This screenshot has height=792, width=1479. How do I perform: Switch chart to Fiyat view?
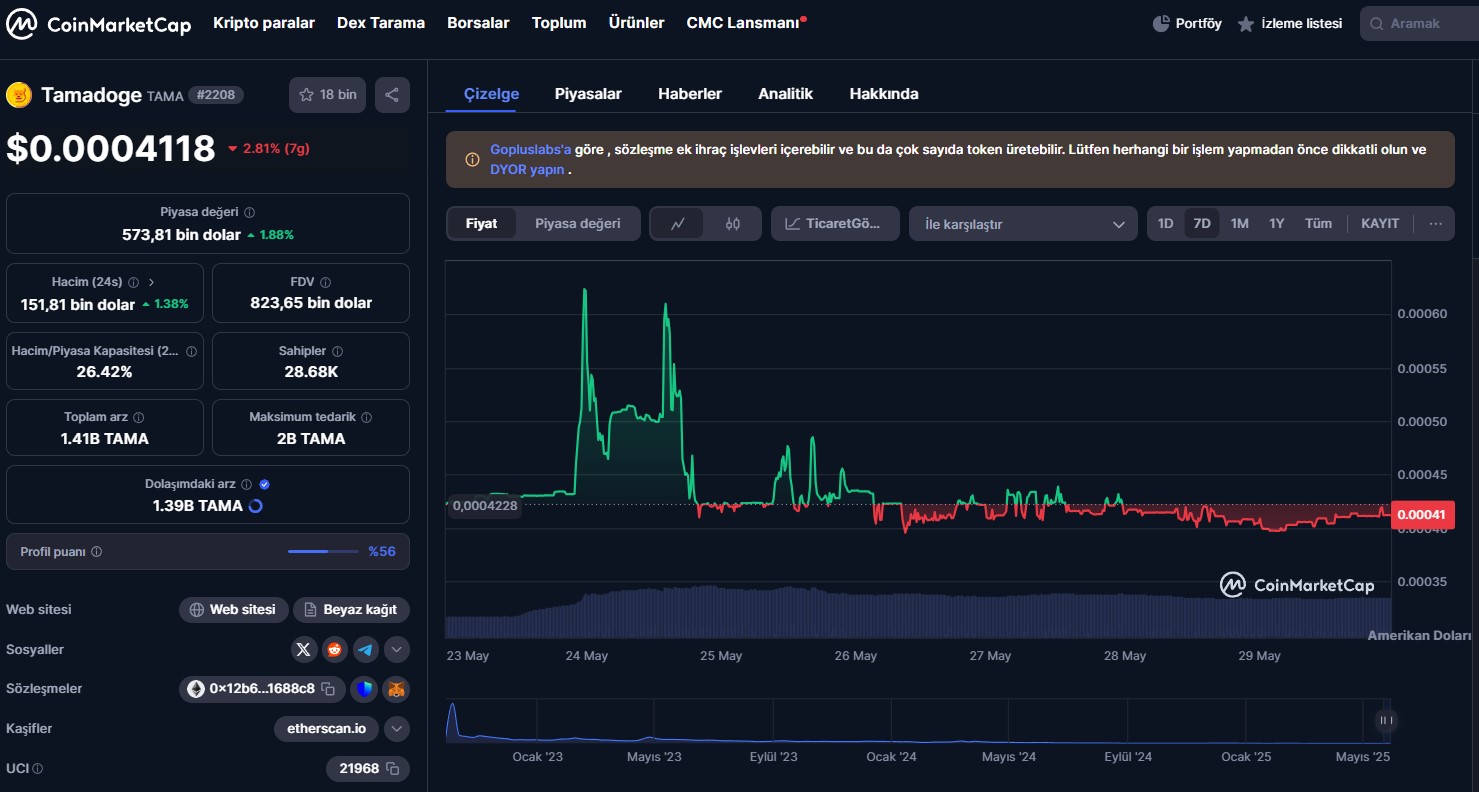[481, 223]
